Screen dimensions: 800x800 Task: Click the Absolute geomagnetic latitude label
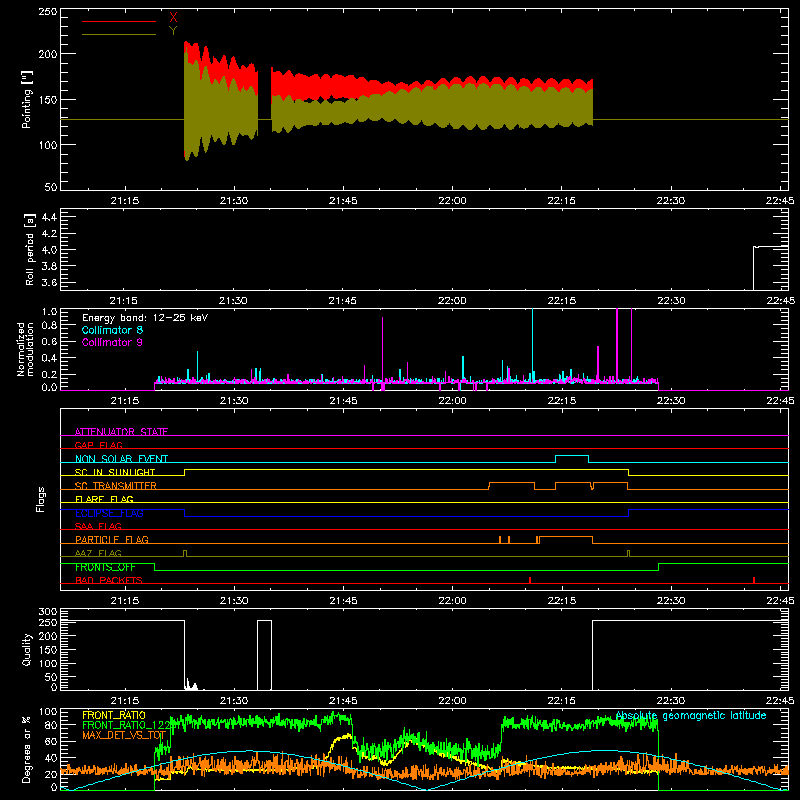click(691, 715)
